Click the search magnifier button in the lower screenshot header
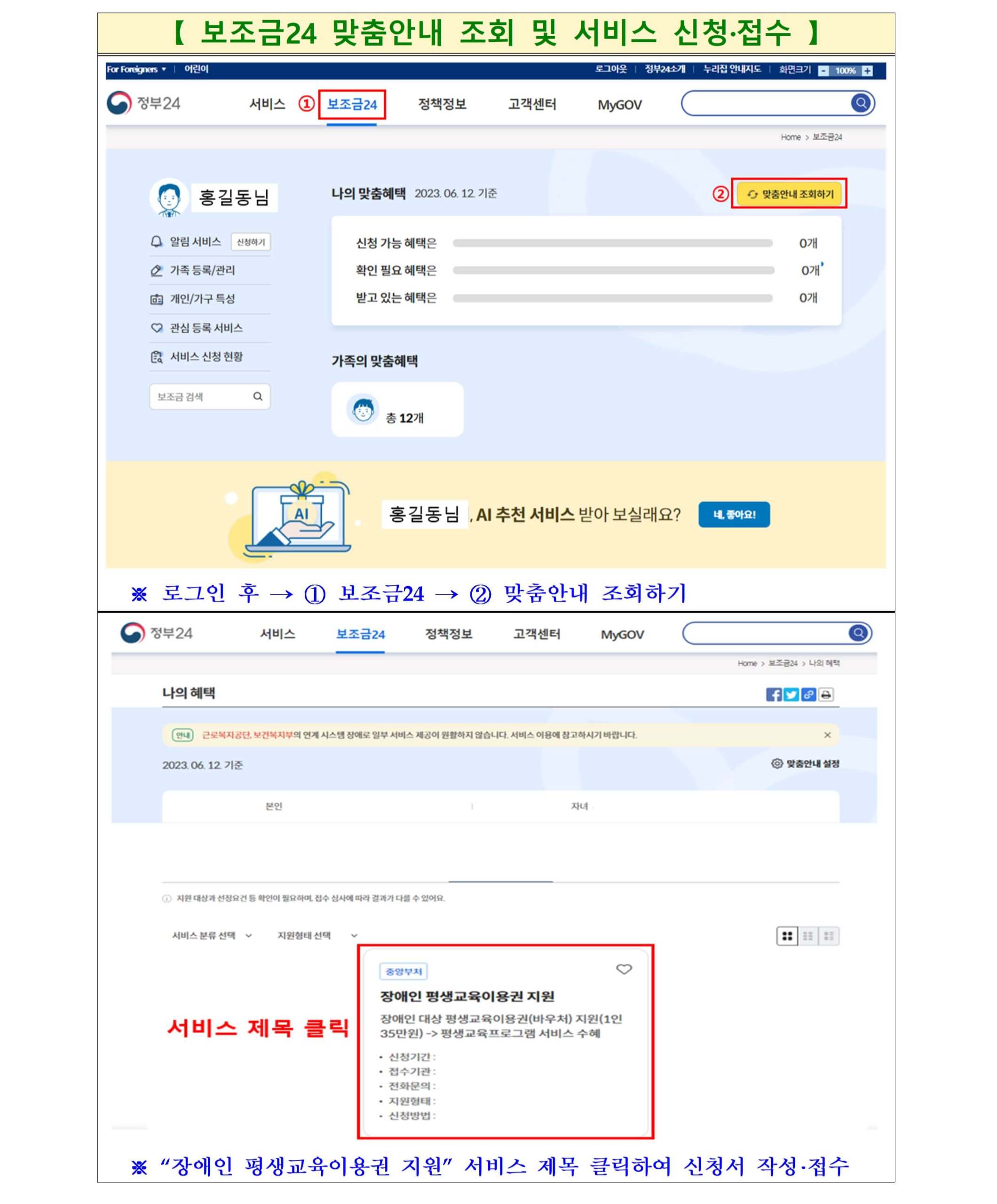 [x=858, y=633]
